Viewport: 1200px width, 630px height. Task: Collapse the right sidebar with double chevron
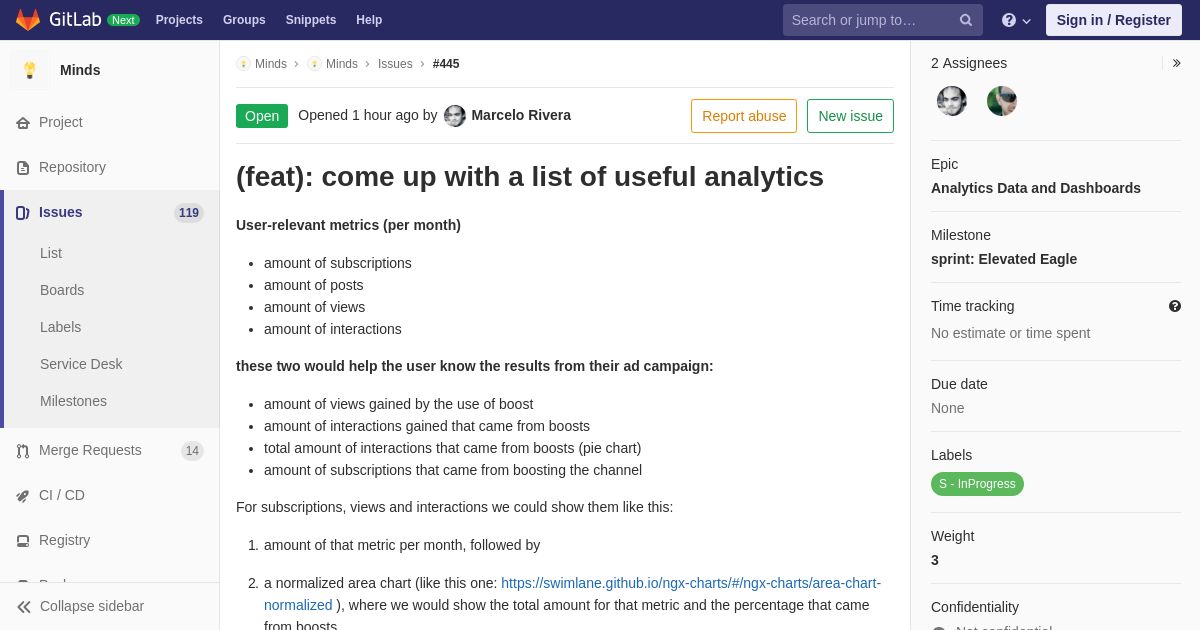pyautogui.click(x=1176, y=63)
